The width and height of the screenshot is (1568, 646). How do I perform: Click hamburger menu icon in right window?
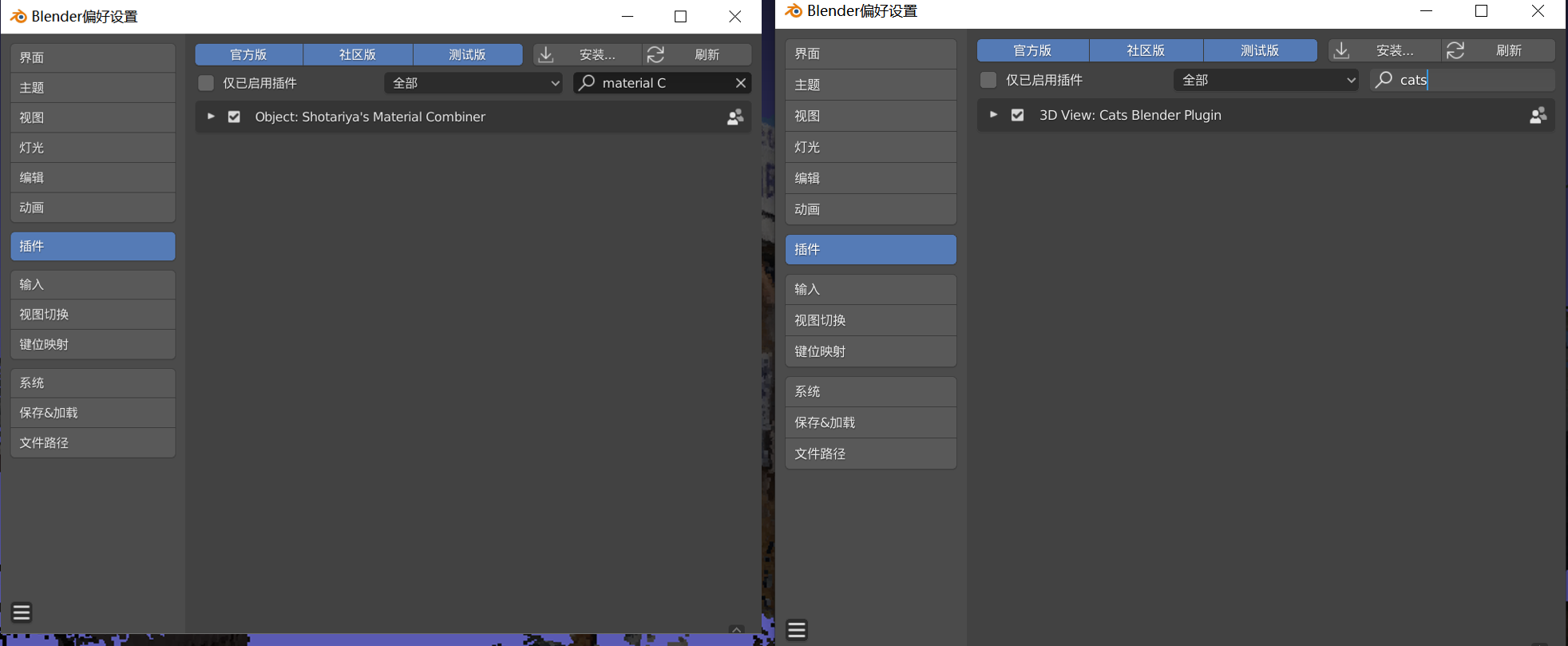coord(796,630)
